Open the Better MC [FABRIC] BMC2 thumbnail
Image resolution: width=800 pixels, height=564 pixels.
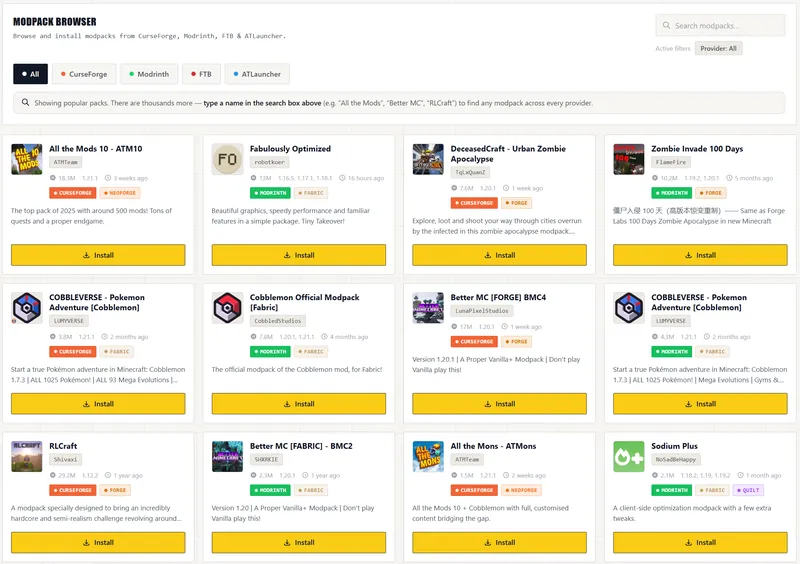(227, 456)
